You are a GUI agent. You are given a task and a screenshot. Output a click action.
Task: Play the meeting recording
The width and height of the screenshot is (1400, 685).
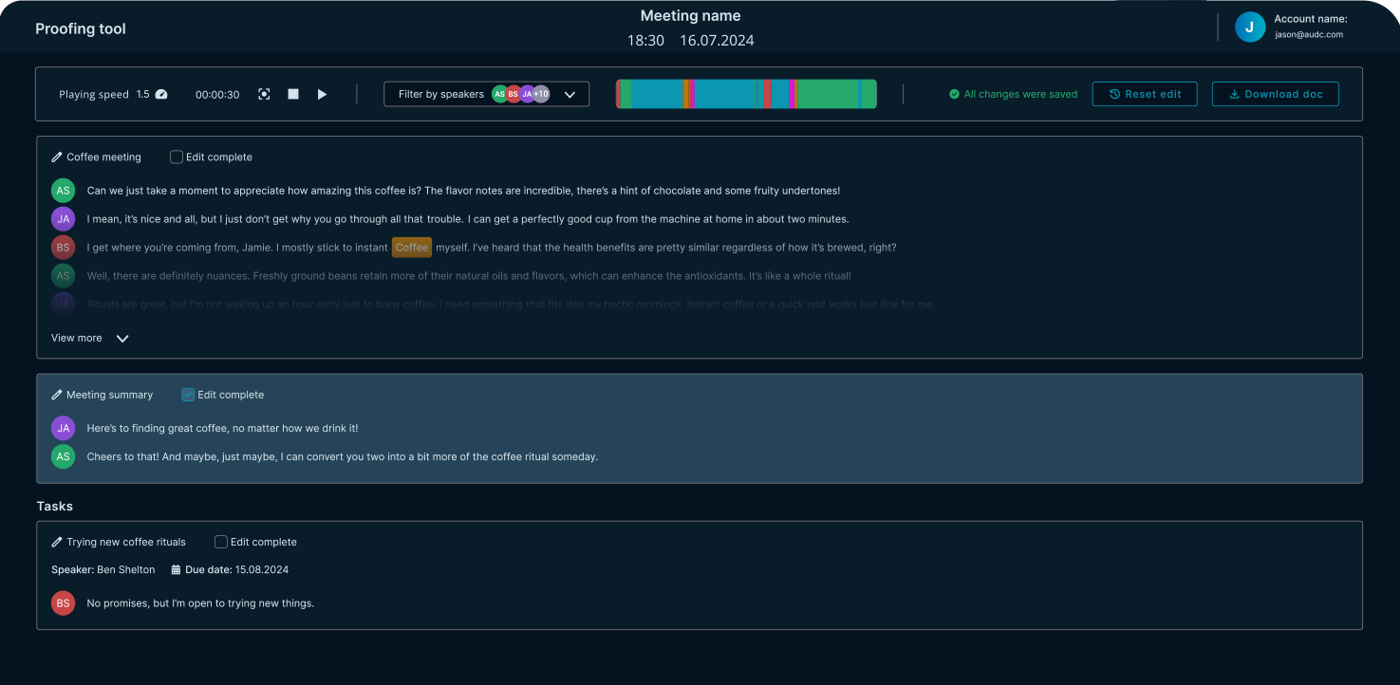point(322,94)
